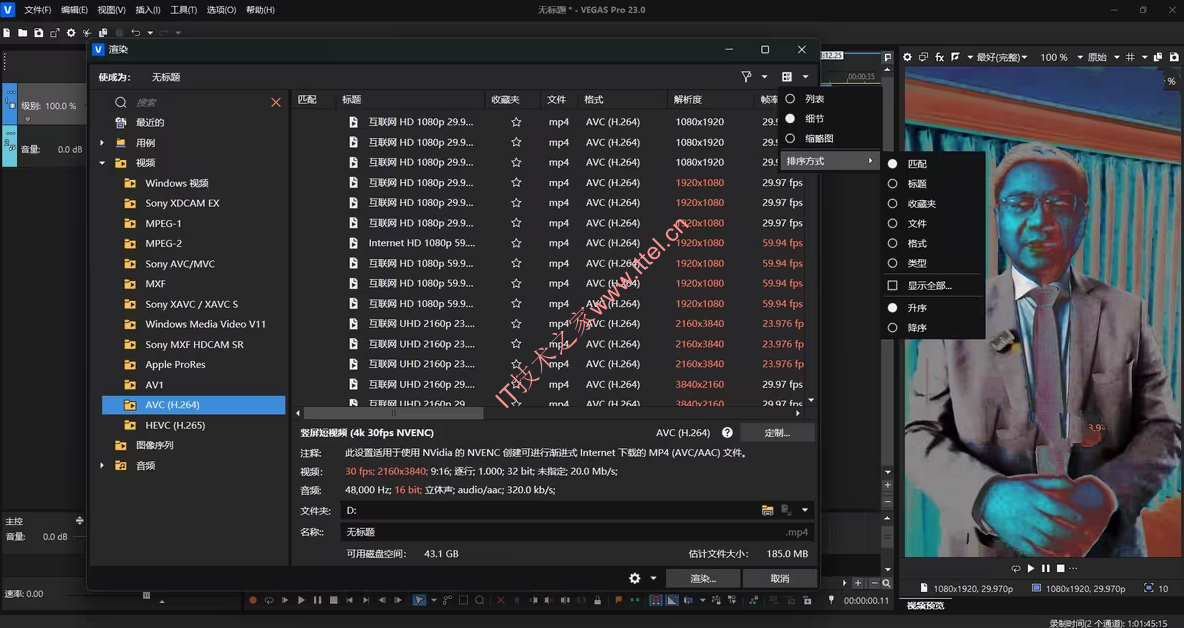
Task: Clear the search with the red X
Action: pyautogui.click(x=276, y=102)
